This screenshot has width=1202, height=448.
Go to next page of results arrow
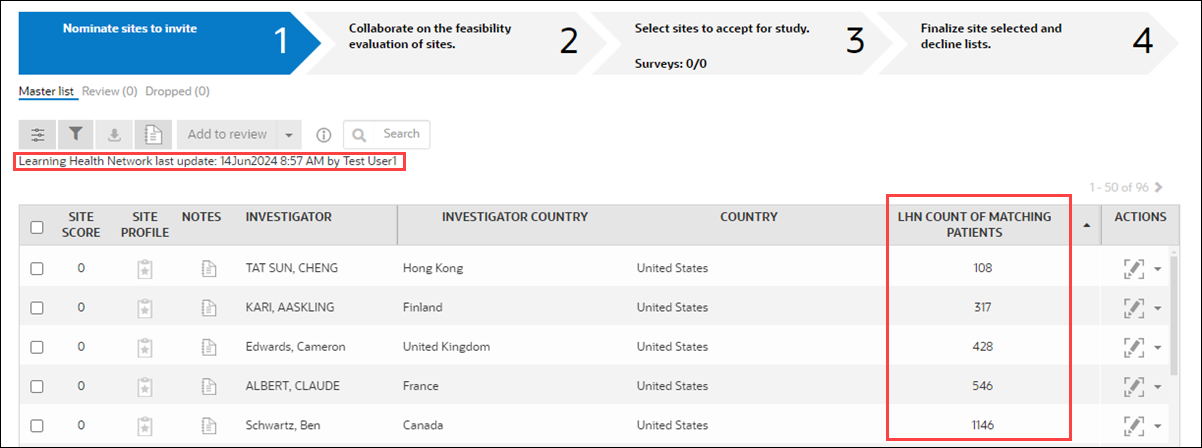click(x=1158, y=187)
